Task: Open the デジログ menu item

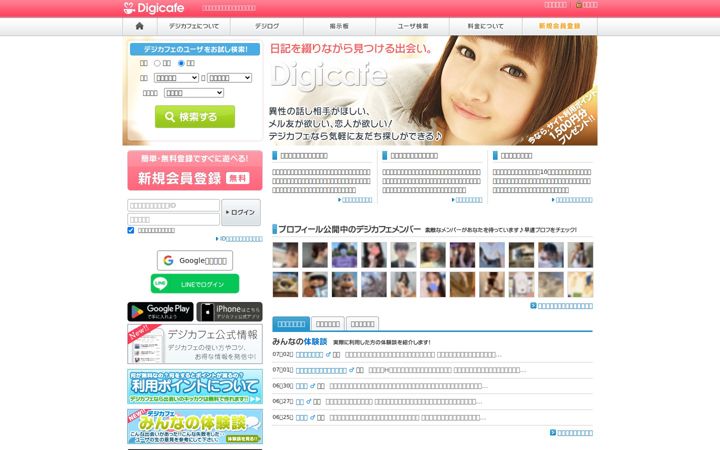Action: tap(267, 26)
